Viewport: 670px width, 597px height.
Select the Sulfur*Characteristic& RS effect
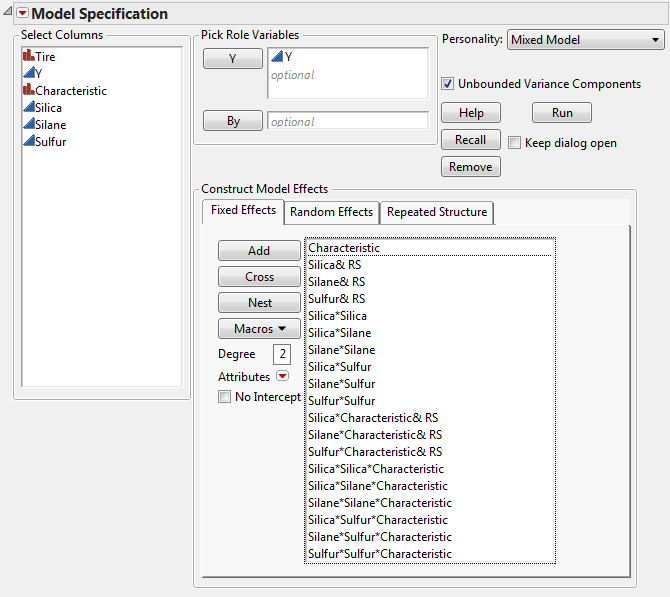(430, 452)
